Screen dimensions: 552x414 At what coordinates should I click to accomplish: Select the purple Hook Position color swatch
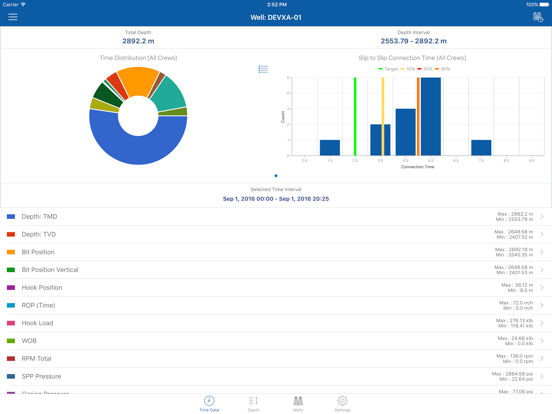11,288
